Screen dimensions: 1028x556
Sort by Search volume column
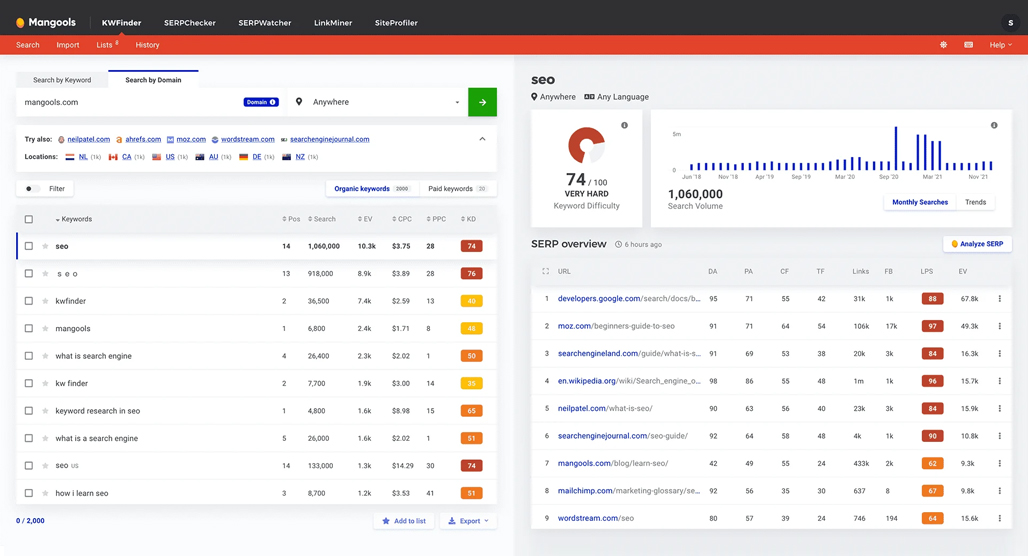coord(322,219)
